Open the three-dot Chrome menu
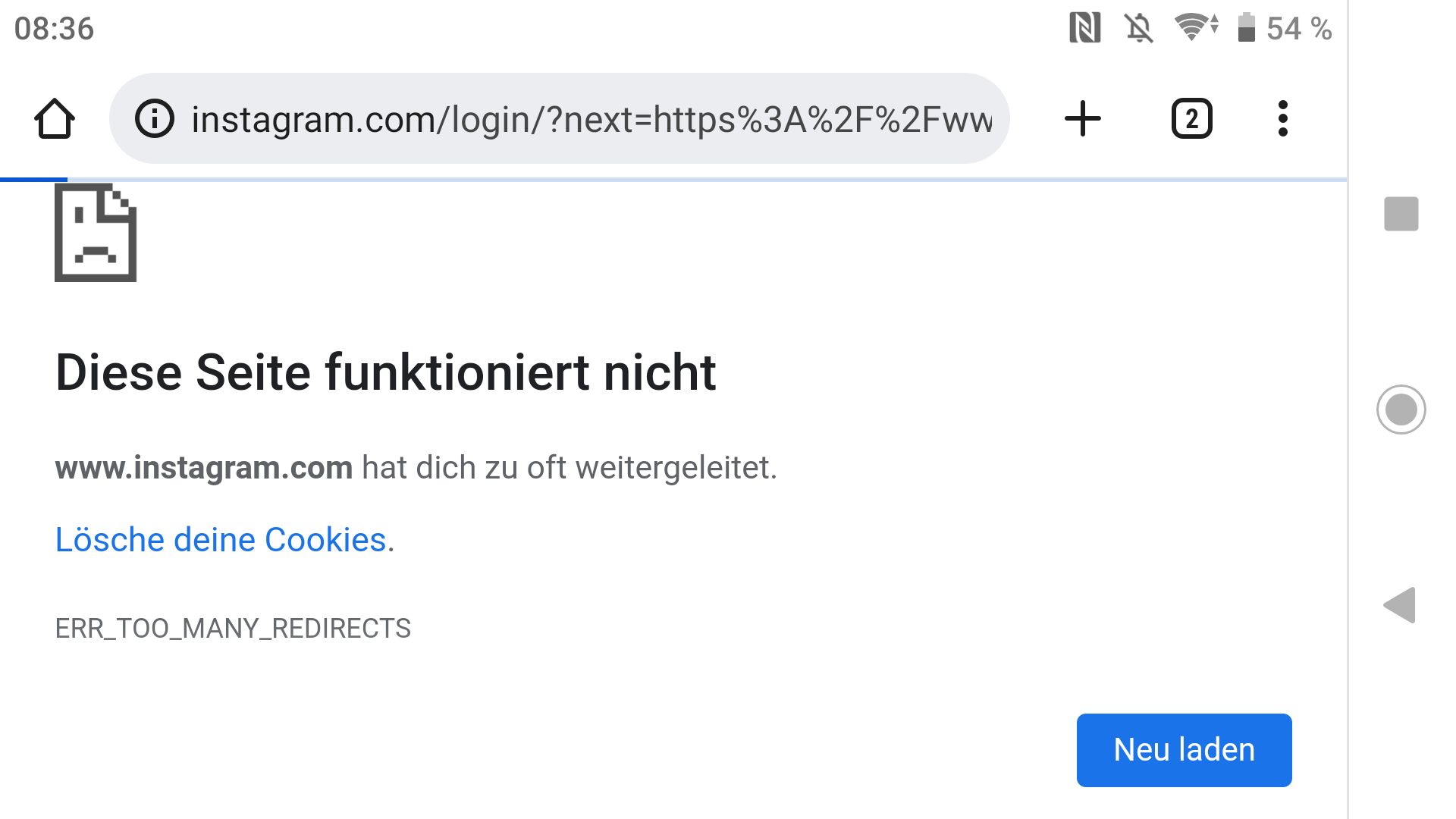 coord(1283,119)
